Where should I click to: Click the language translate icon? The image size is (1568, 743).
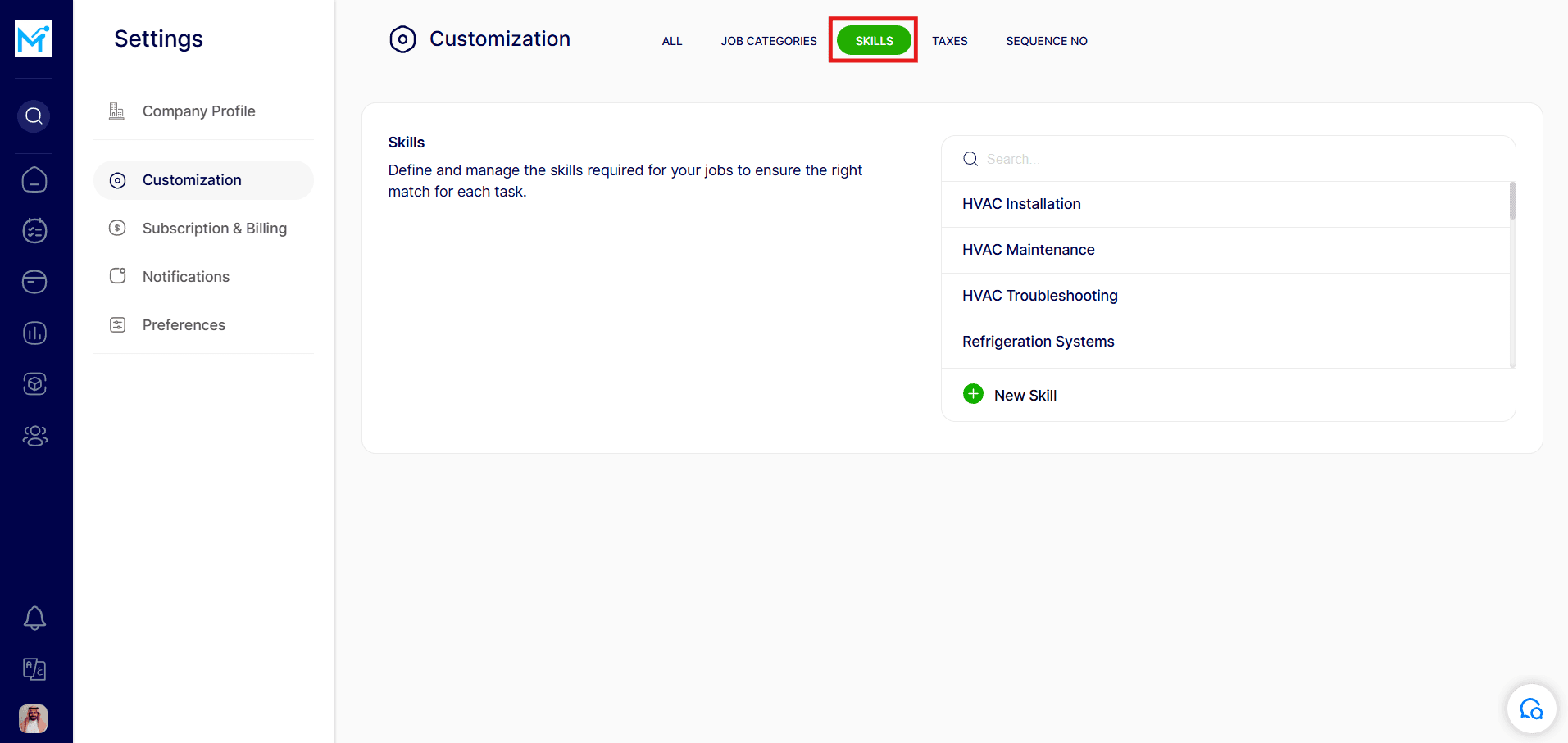coord(34,669)
